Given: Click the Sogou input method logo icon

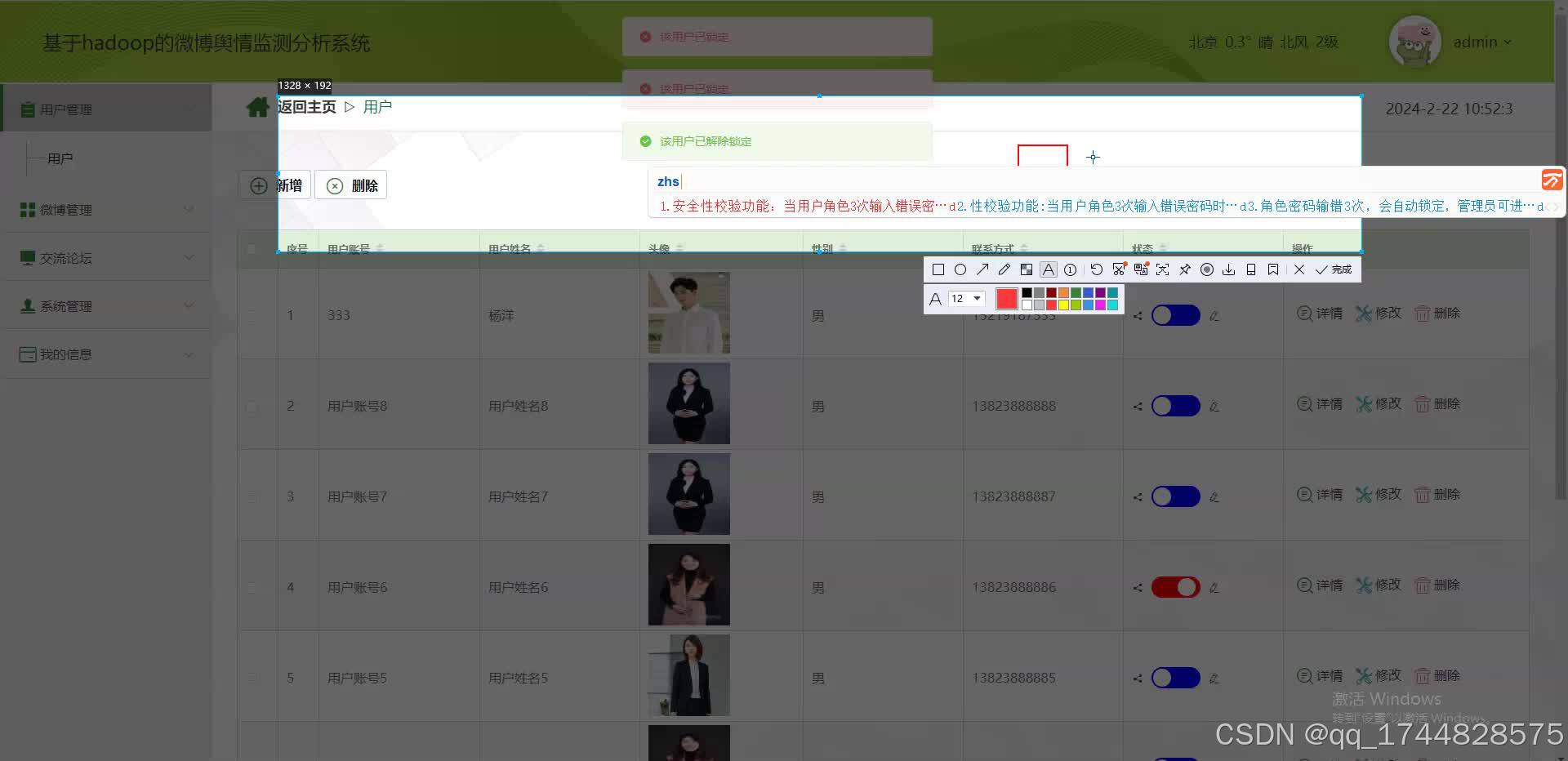Looking at the screenshot, I should coord(1552,180).
